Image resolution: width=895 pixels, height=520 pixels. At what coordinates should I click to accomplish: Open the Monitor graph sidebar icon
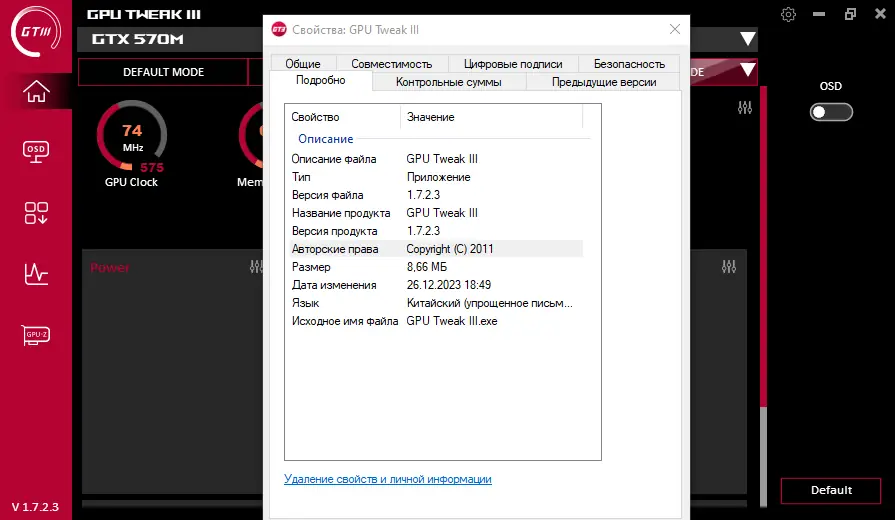[x=36, y=273]
